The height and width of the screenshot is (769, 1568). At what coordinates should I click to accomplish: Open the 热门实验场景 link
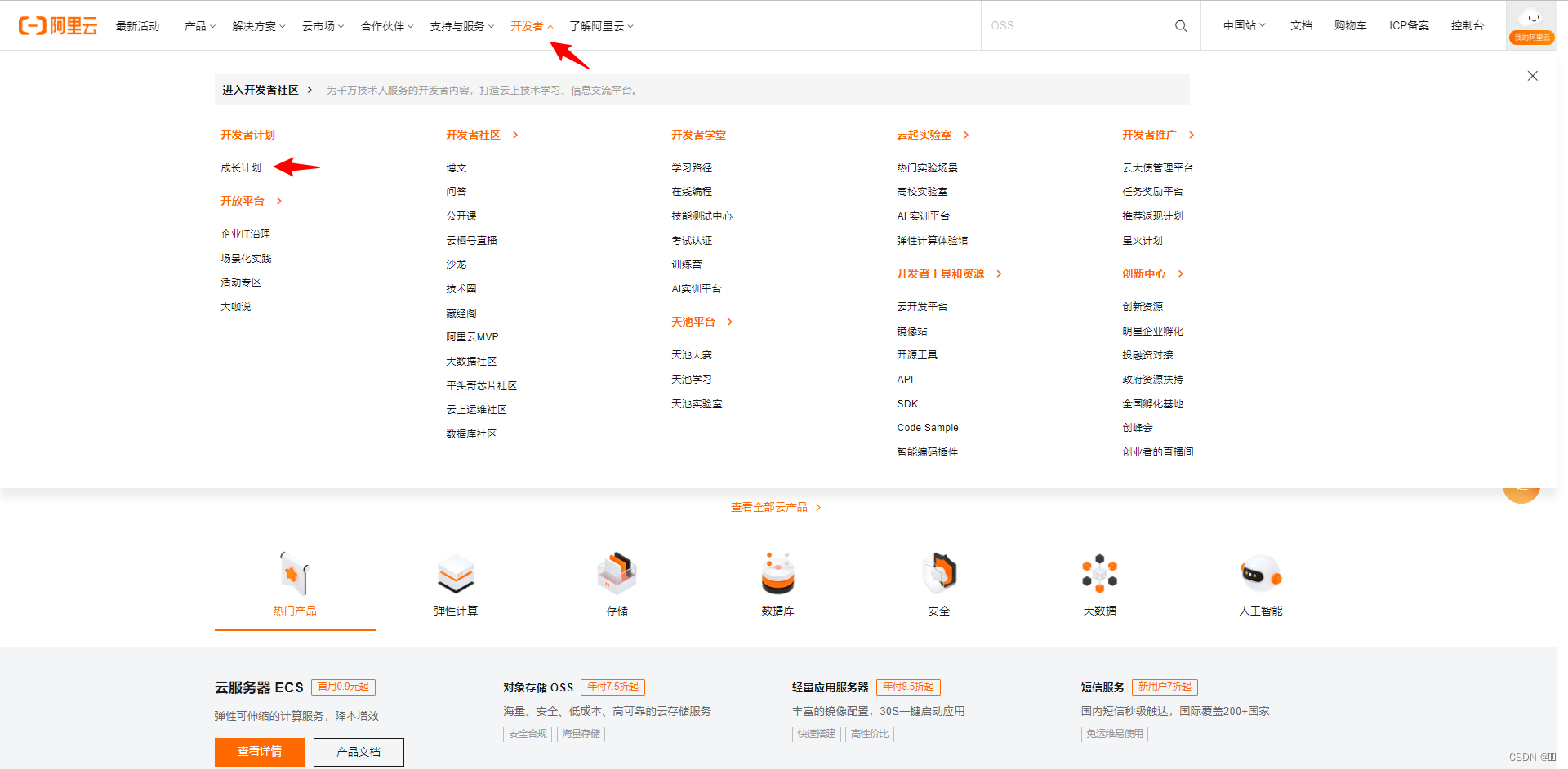pos(927,168)
